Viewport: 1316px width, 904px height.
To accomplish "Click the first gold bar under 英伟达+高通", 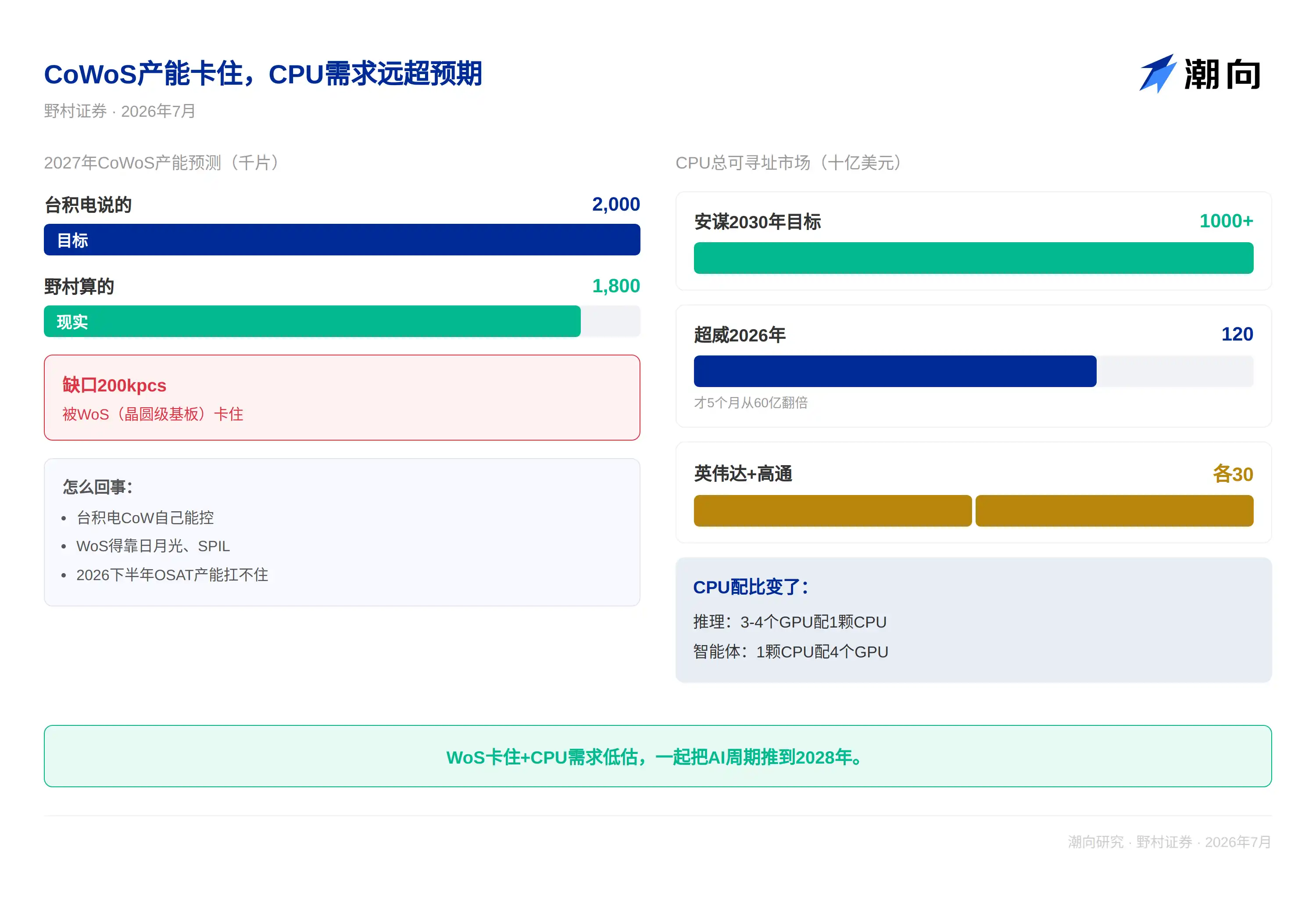I will [833, 511].
